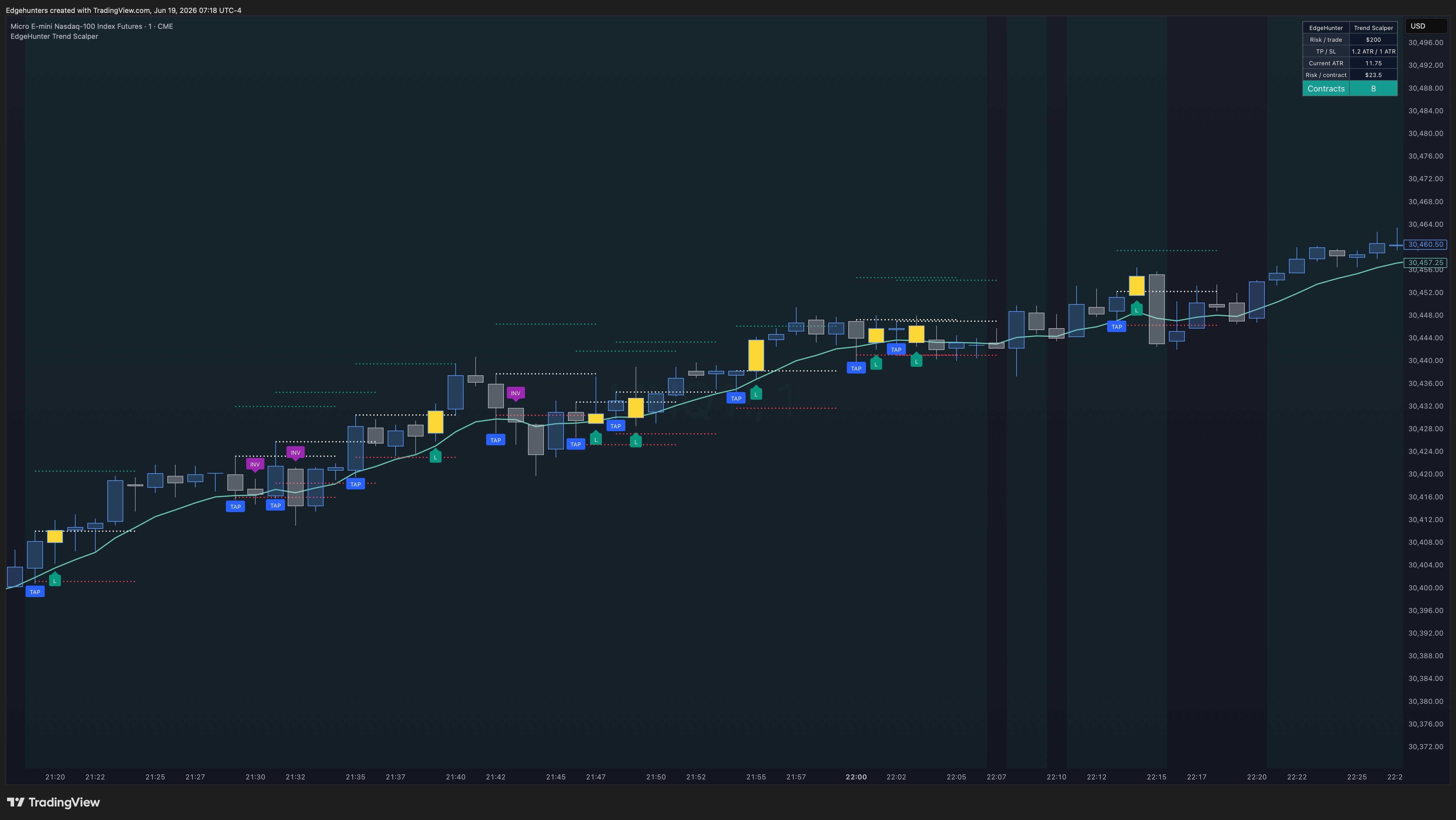Click the 30,372.00 price axis label
This screenshot has width=1456, height=820.
pos(1425,746)
